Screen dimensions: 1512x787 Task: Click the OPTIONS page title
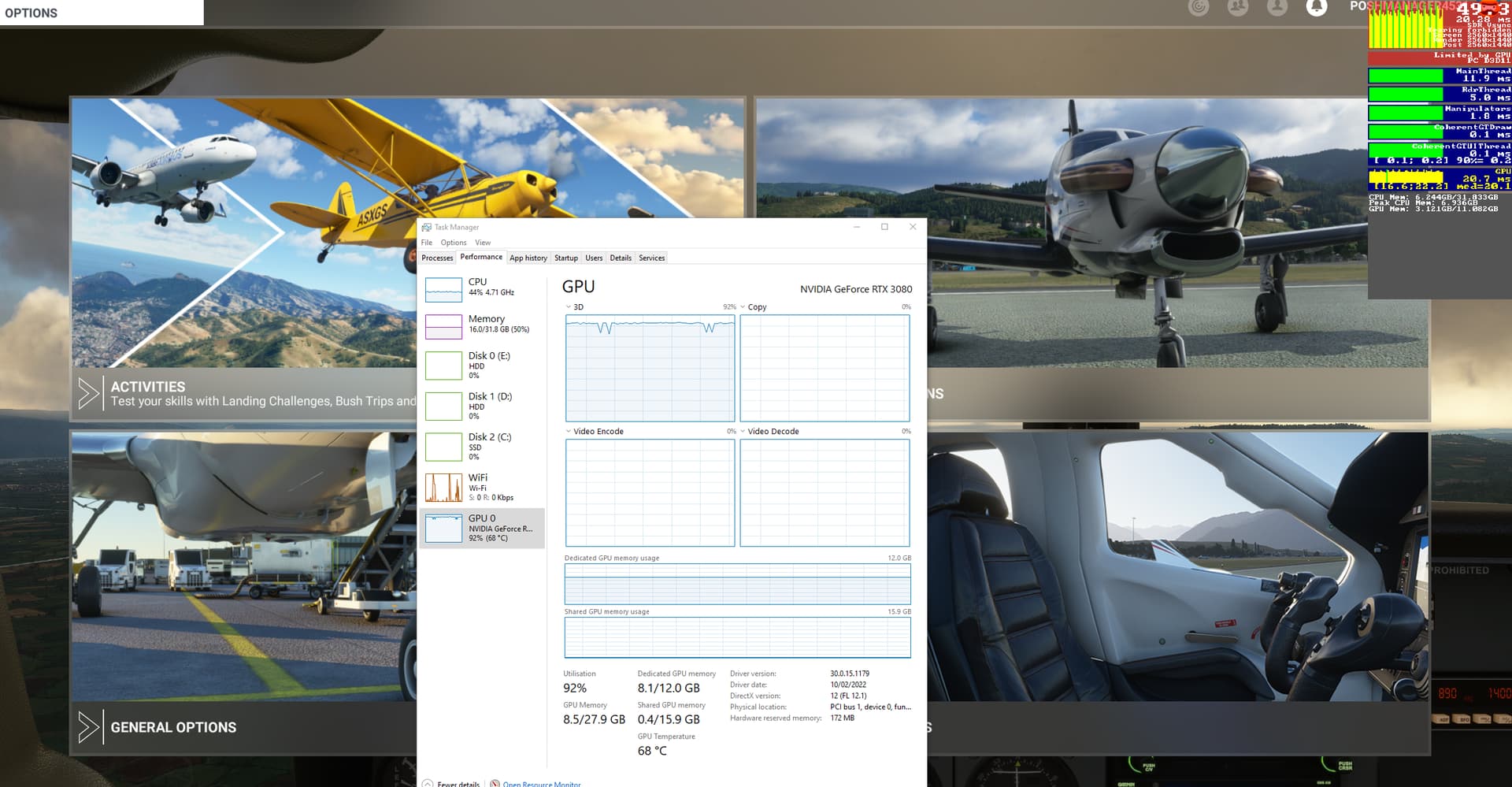(31, 13)
